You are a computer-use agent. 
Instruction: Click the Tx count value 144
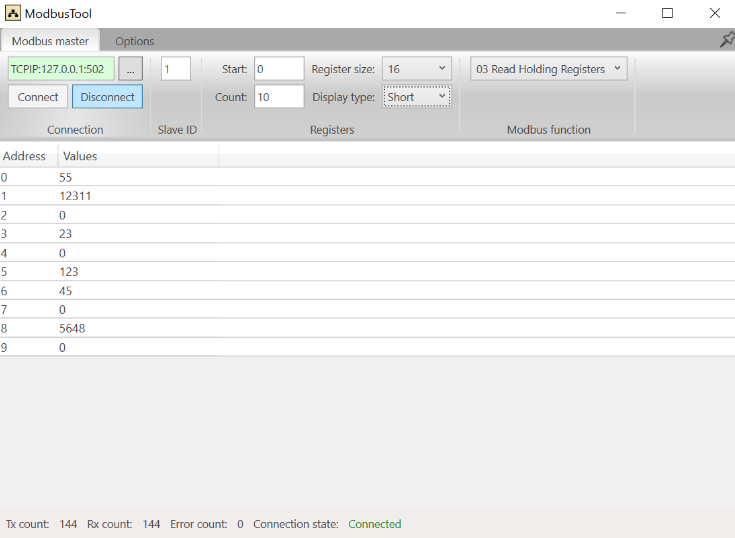point(68,524)
